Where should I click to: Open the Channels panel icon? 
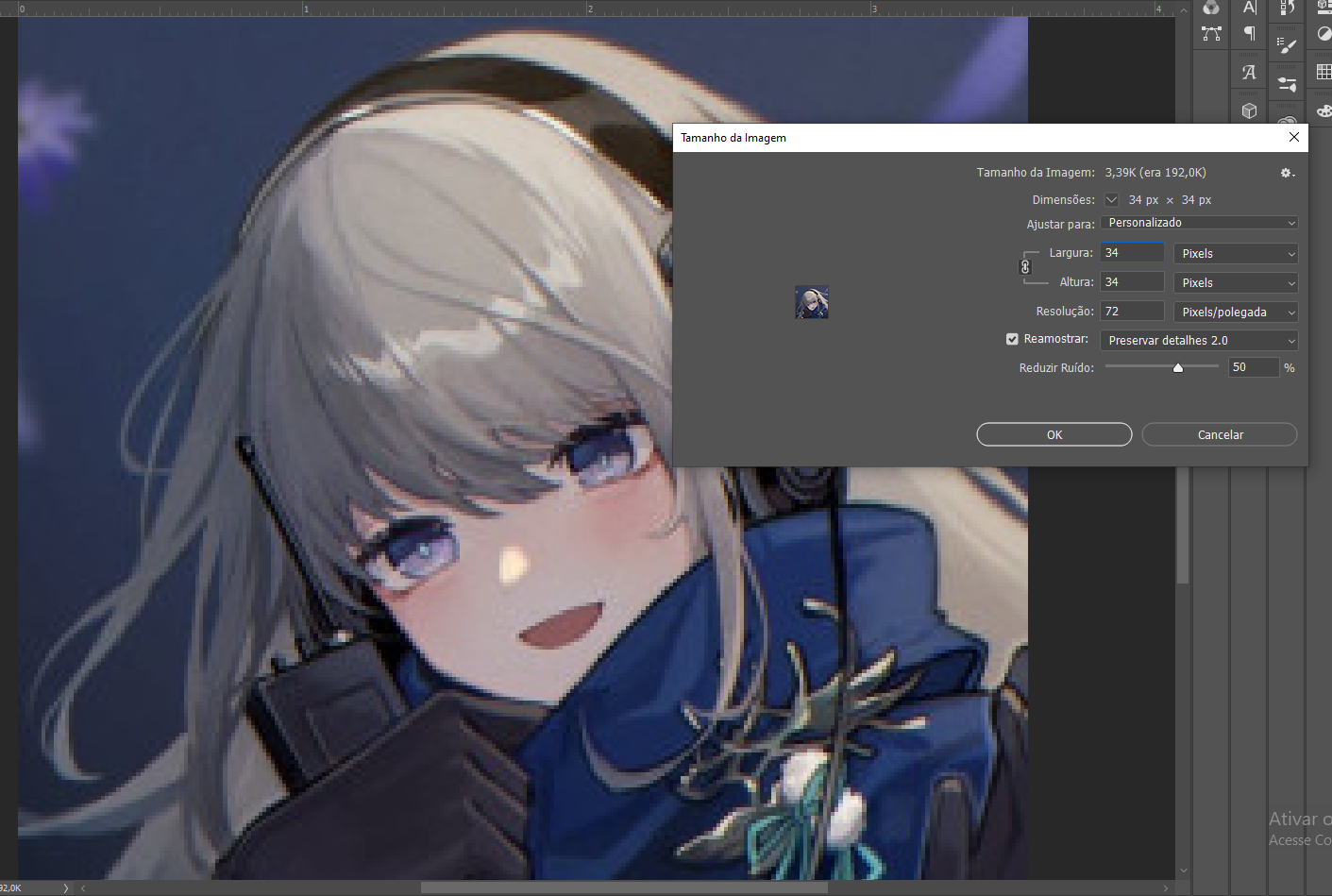pos(1211,7)
